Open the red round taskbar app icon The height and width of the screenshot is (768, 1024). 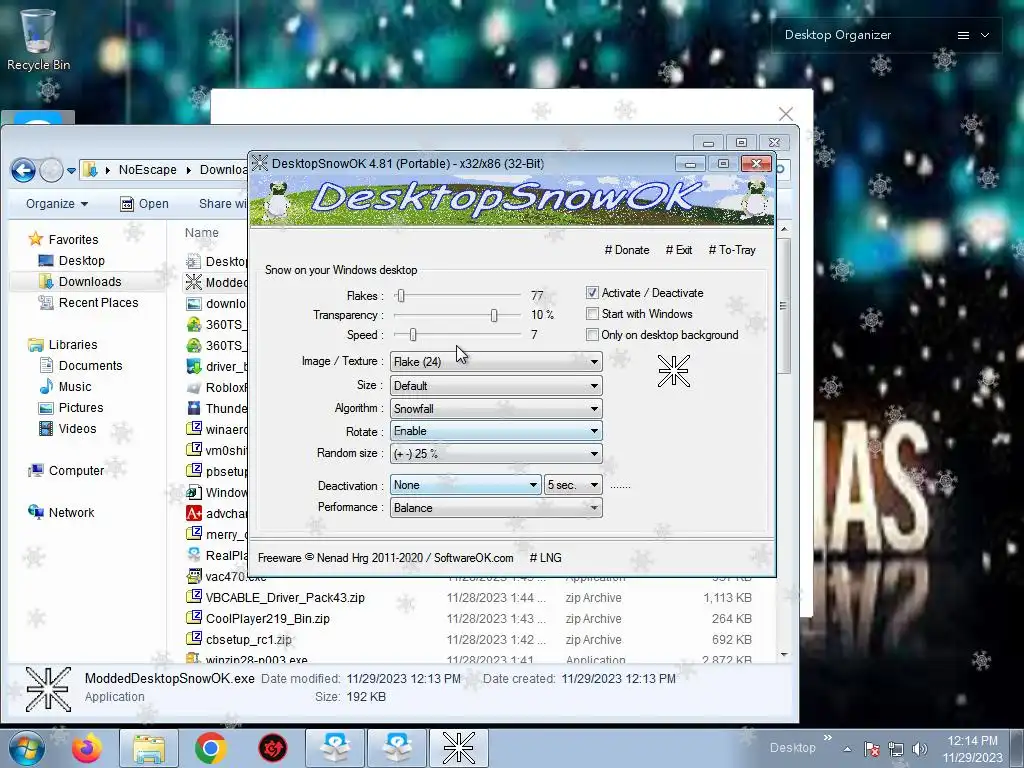(x=272, y=748)
